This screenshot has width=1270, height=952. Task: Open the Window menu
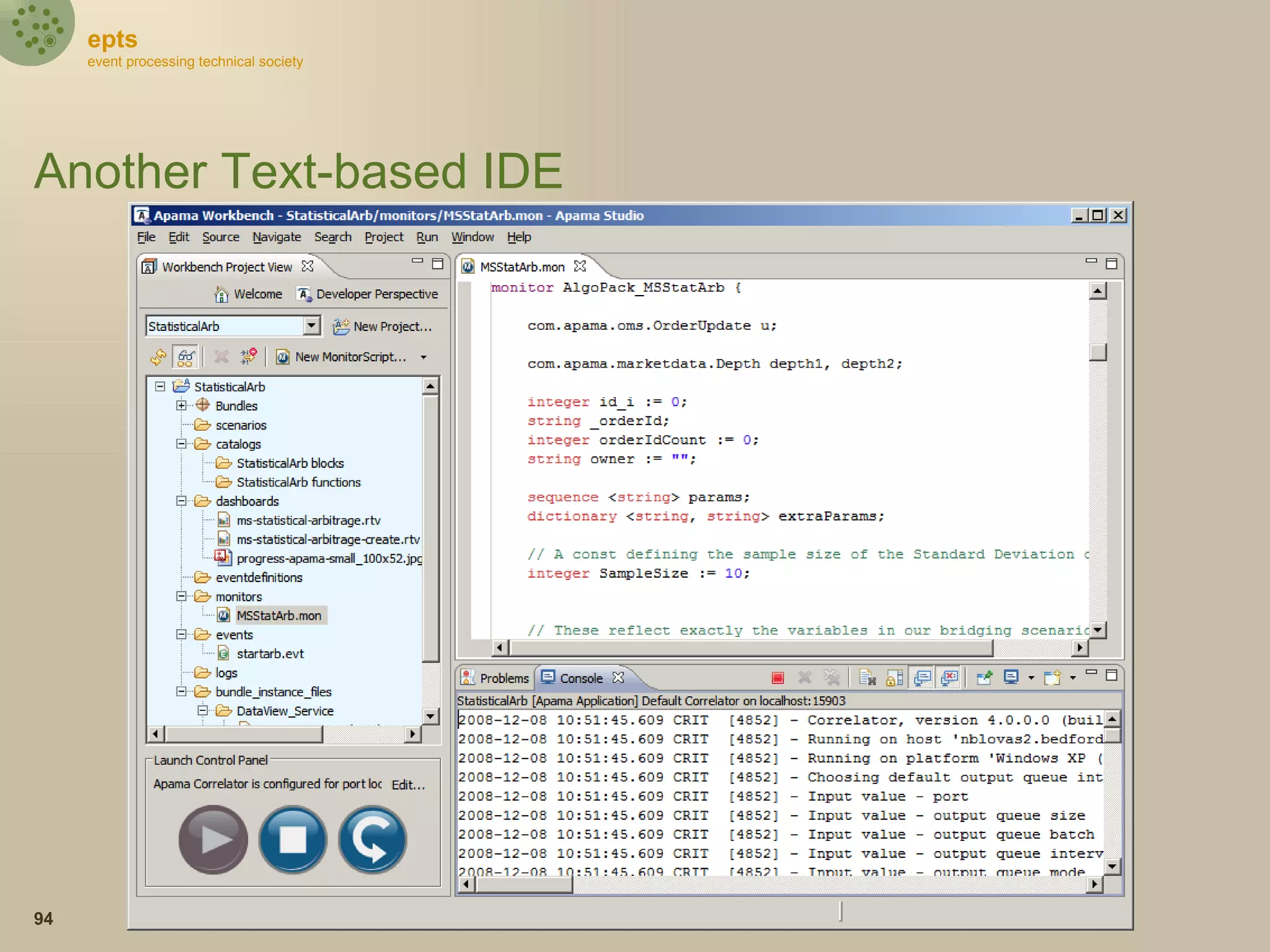[473, 237]
